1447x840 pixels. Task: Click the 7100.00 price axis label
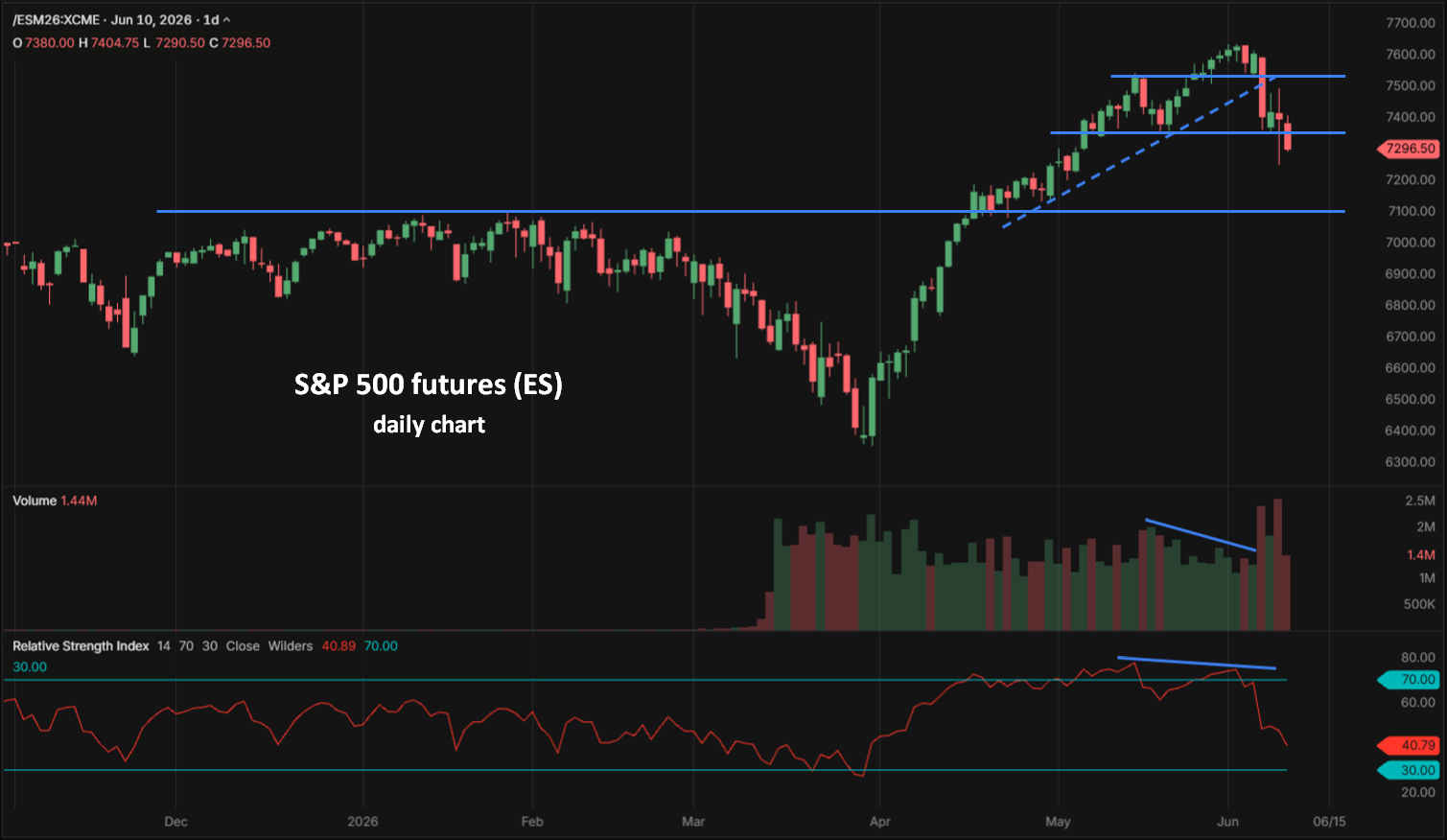pyautogui.click(x=1411, y=212)
